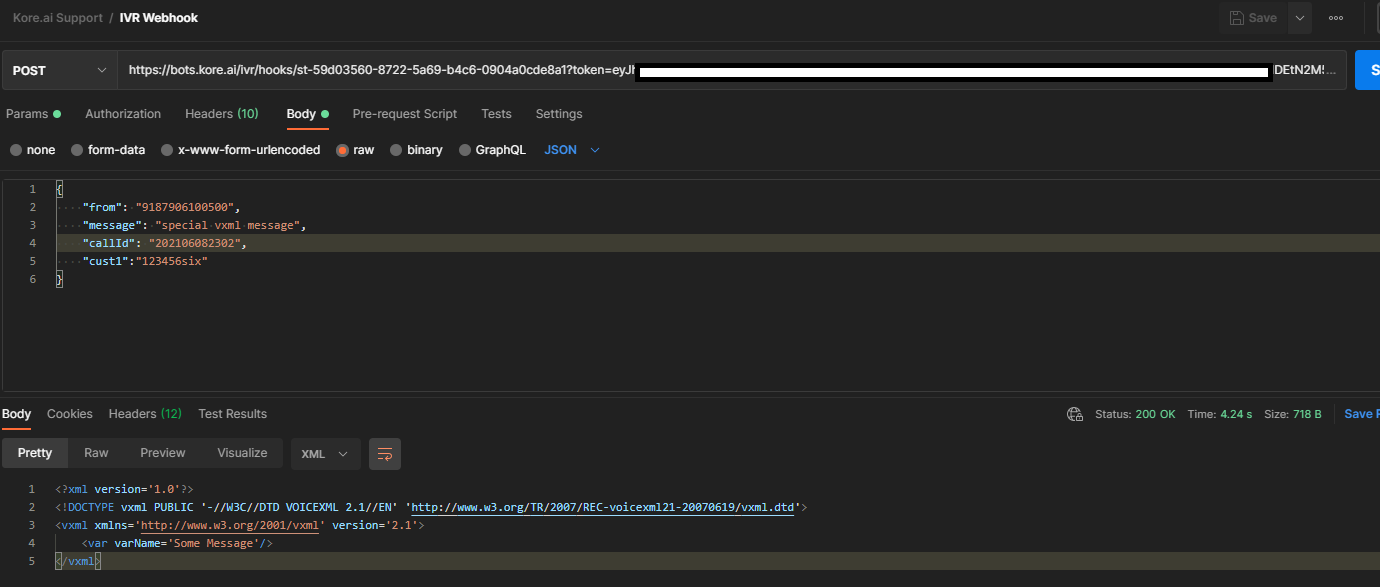This screenshot has width=1380, height=587.
Task: Select the x-www-form-urlencoded body option
Action: [241, 150]
